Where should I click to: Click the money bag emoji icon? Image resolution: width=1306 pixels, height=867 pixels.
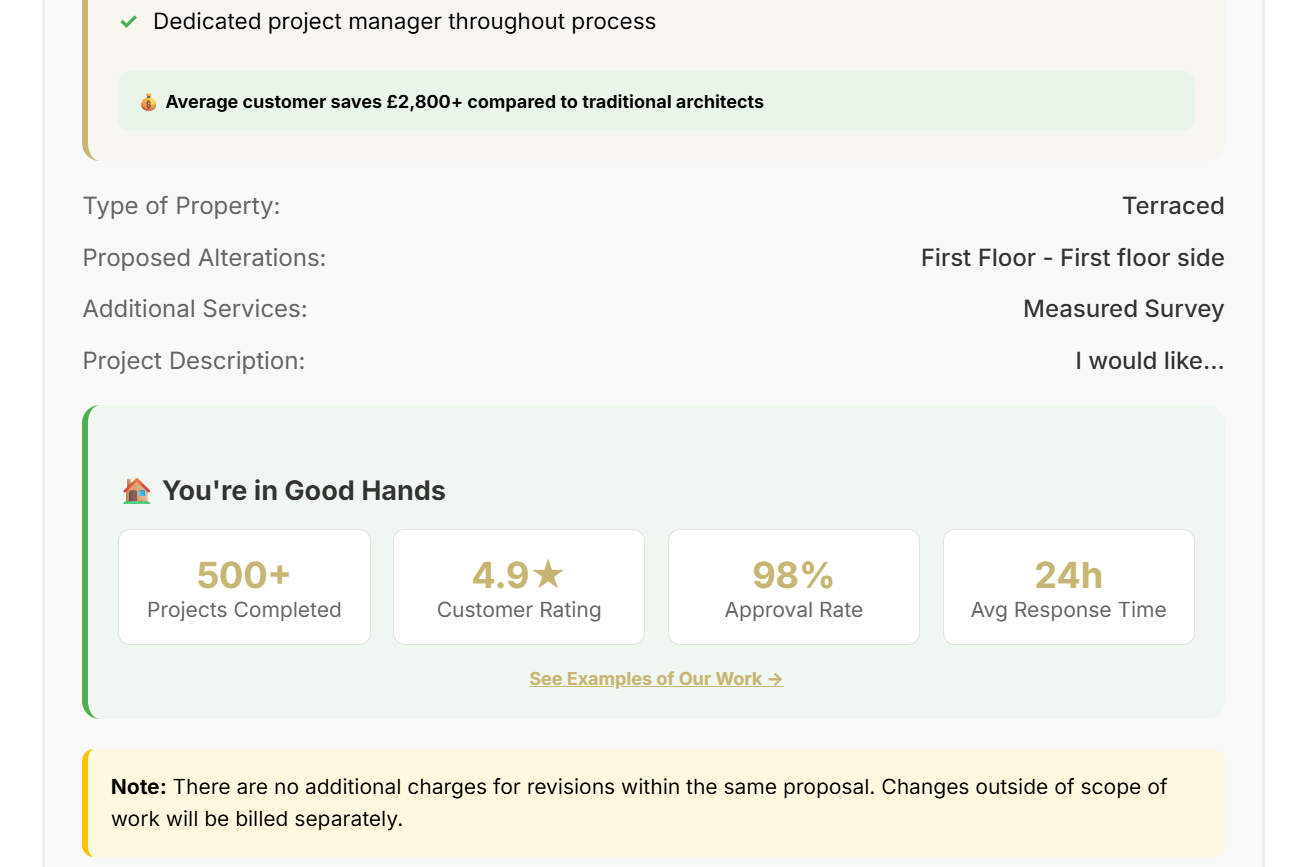[x=148, y=102]
